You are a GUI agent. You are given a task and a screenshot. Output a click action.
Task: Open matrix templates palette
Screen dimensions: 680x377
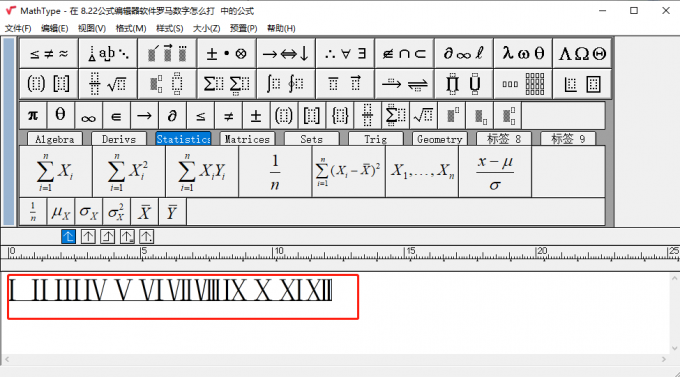tap(523, 83)
